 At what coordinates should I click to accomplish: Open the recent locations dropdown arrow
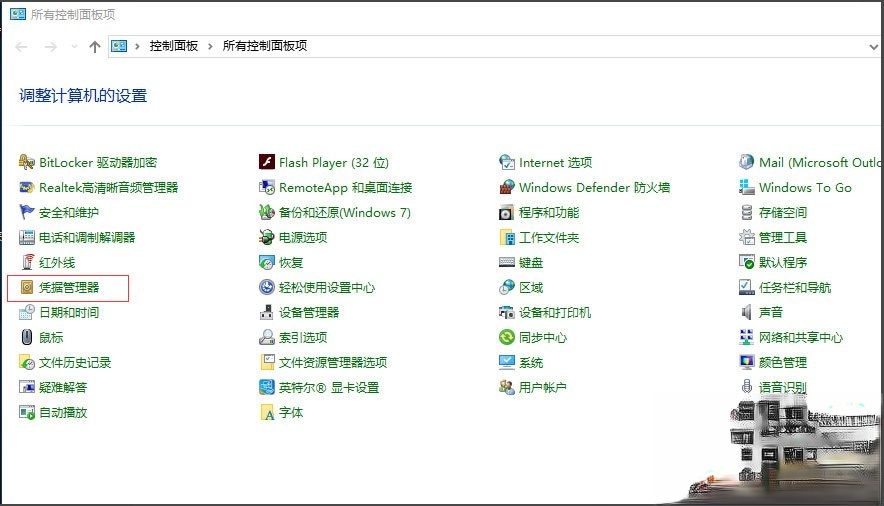tap(74, 47)
